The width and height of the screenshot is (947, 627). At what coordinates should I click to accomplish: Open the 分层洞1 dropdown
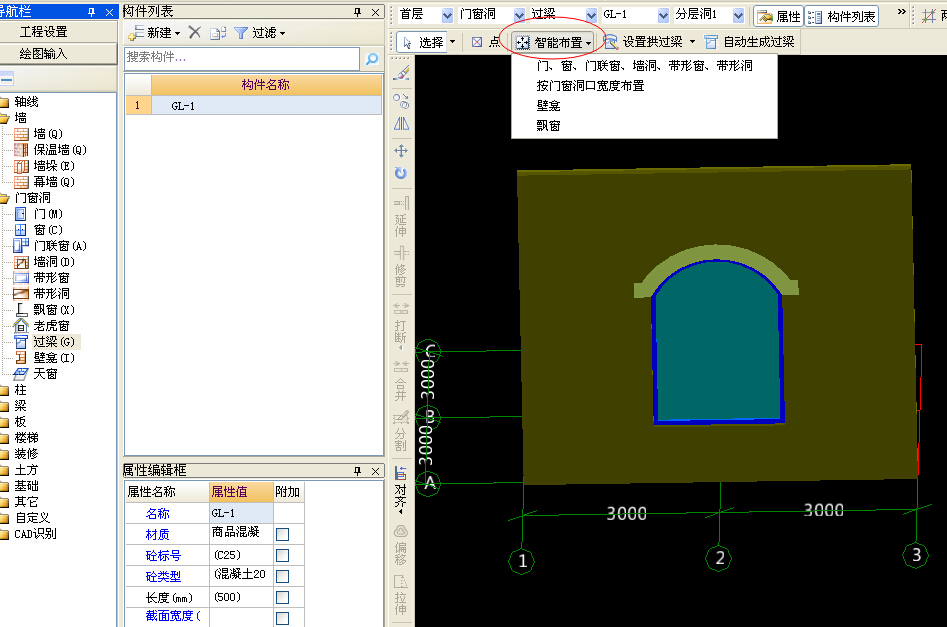tap(738, 15)
